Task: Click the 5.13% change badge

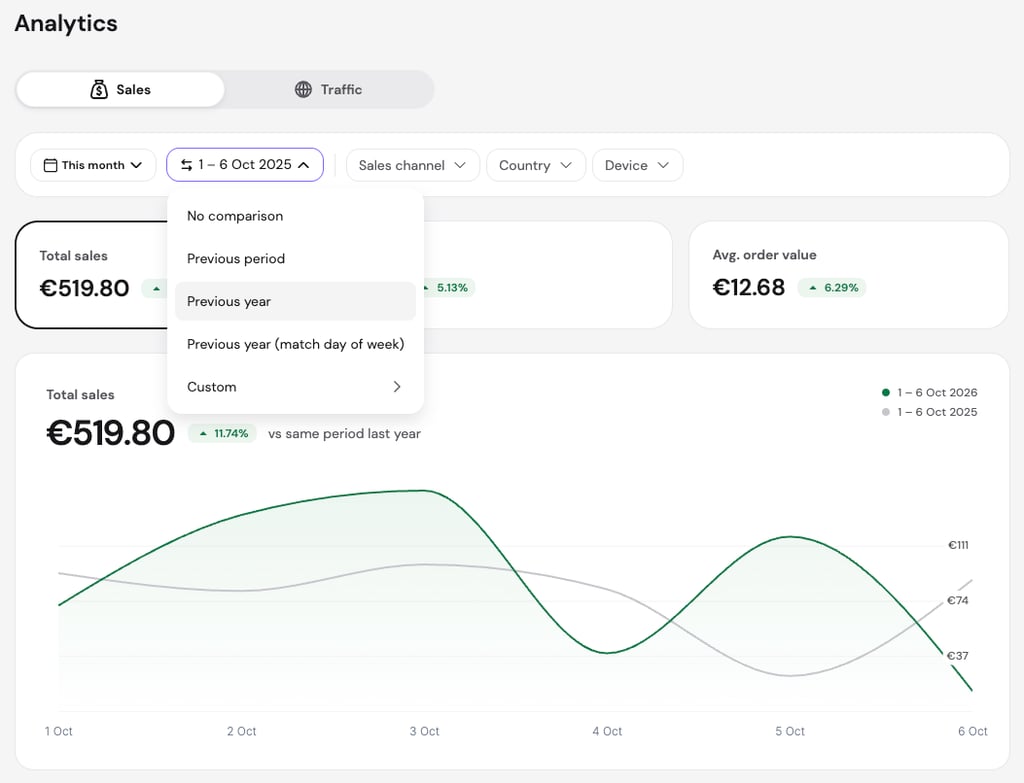Action: 447,287
